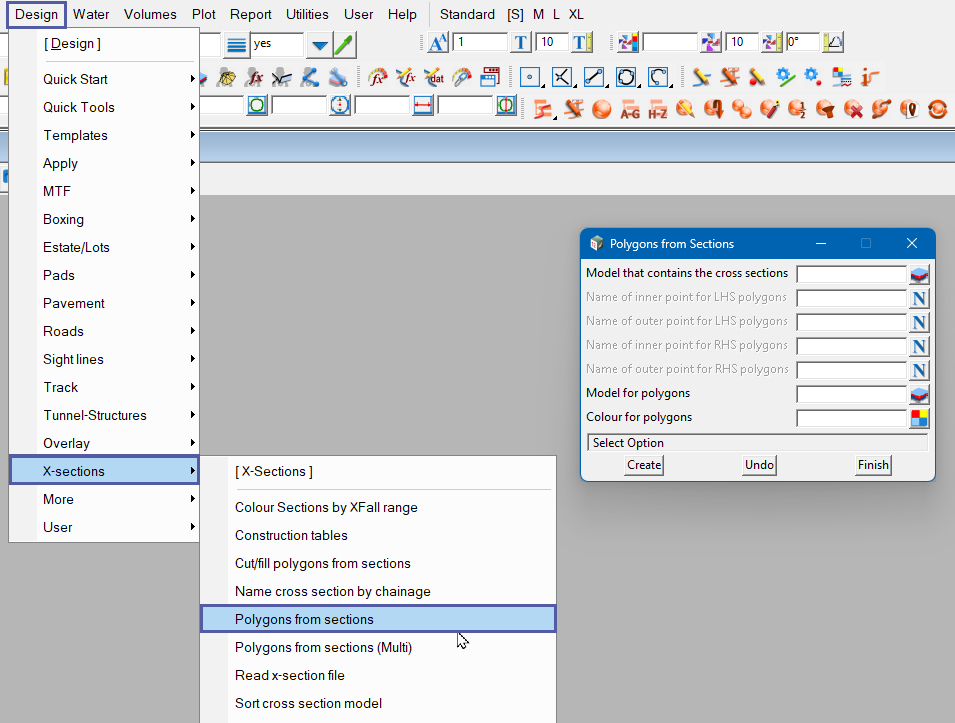
Task: Select 'Polygons from sections (Multi)' menu entry
Action: click(323, 647)
